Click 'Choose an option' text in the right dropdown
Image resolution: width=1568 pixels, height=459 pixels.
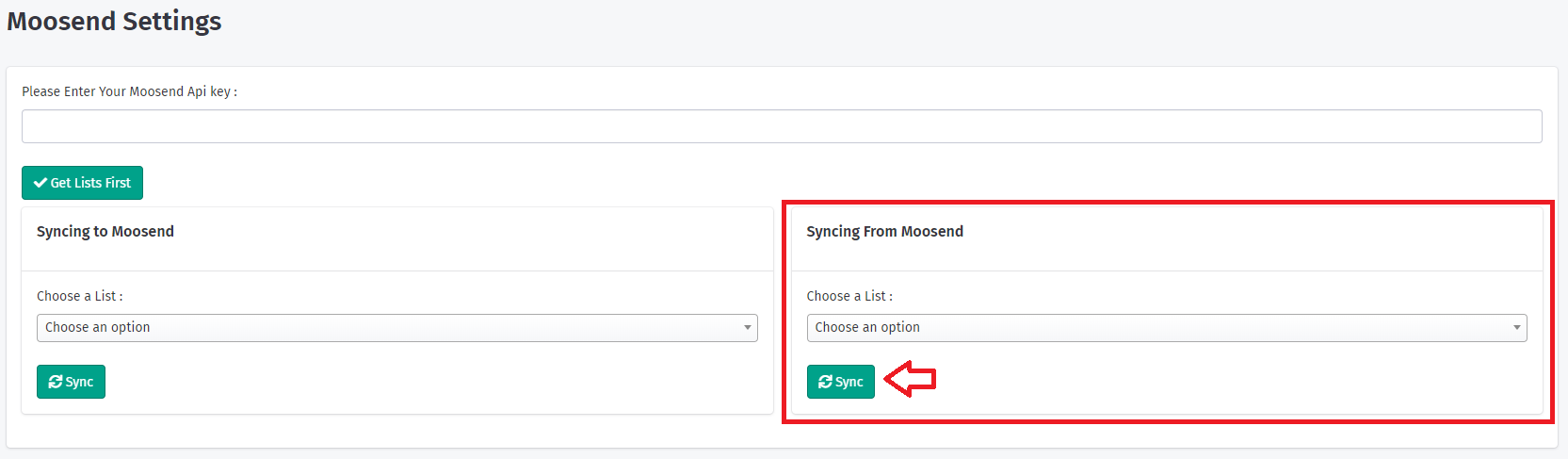(867, 327)
